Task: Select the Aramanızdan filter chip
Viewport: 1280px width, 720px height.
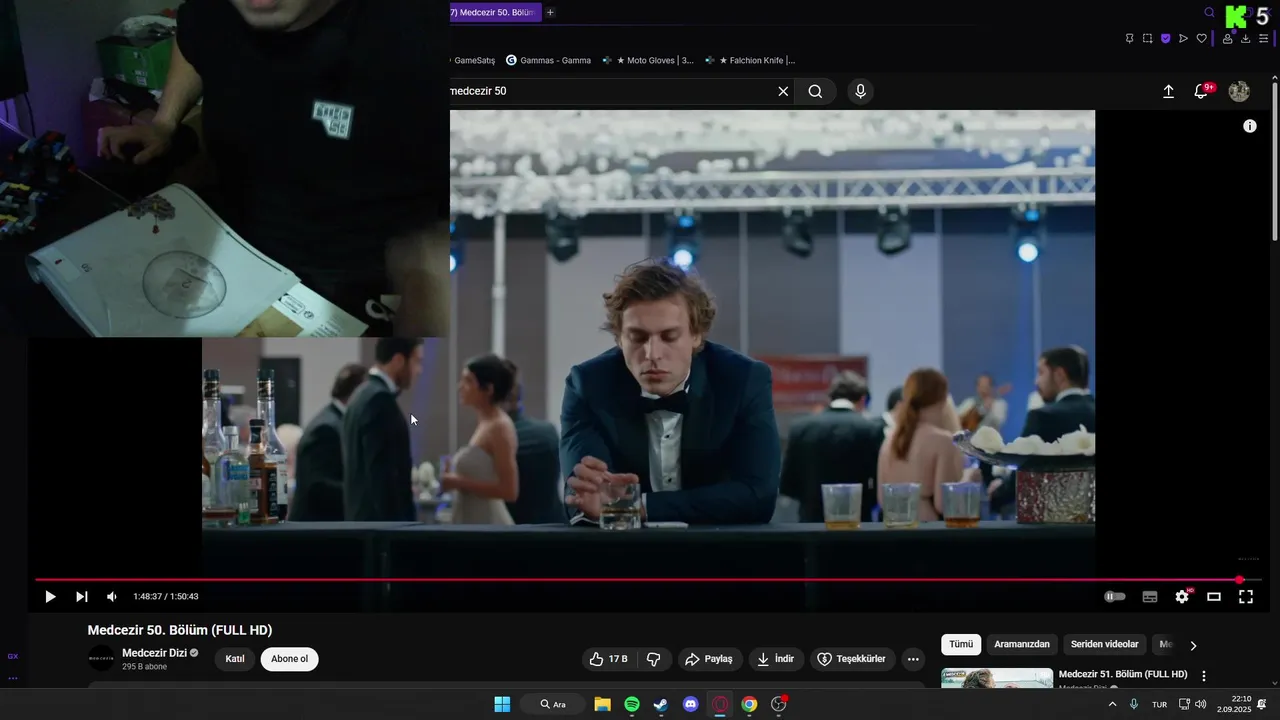Action: pyautogui.click(x=1022, y=645)
